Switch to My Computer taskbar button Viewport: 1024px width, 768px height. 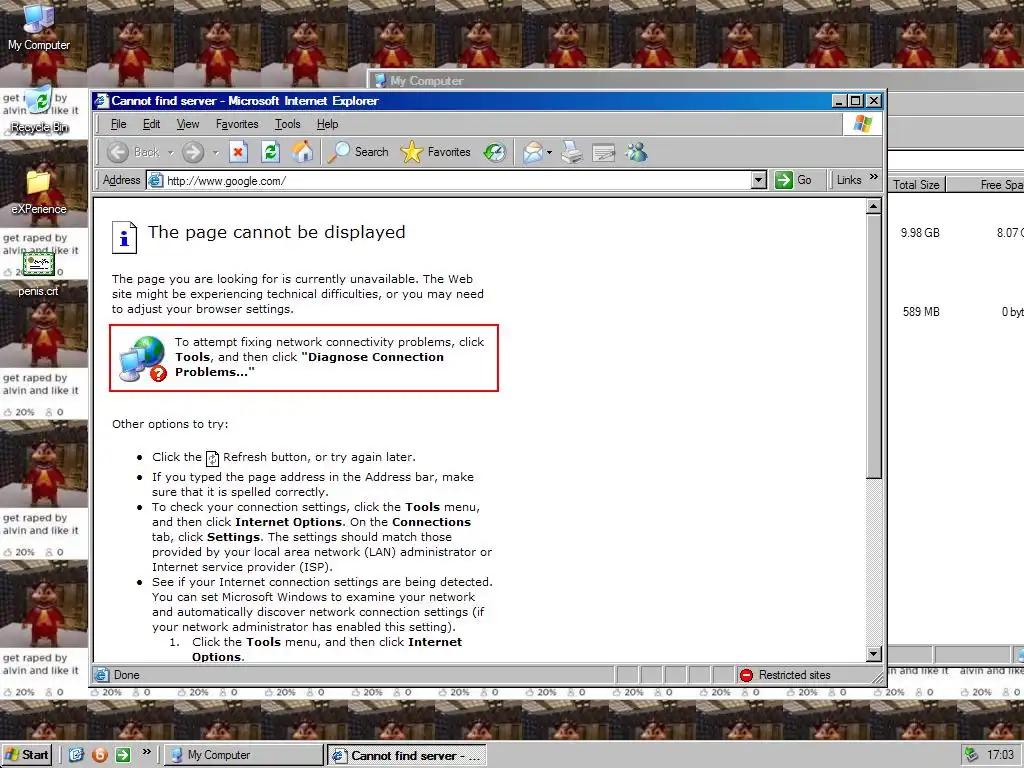click(243, 755)
